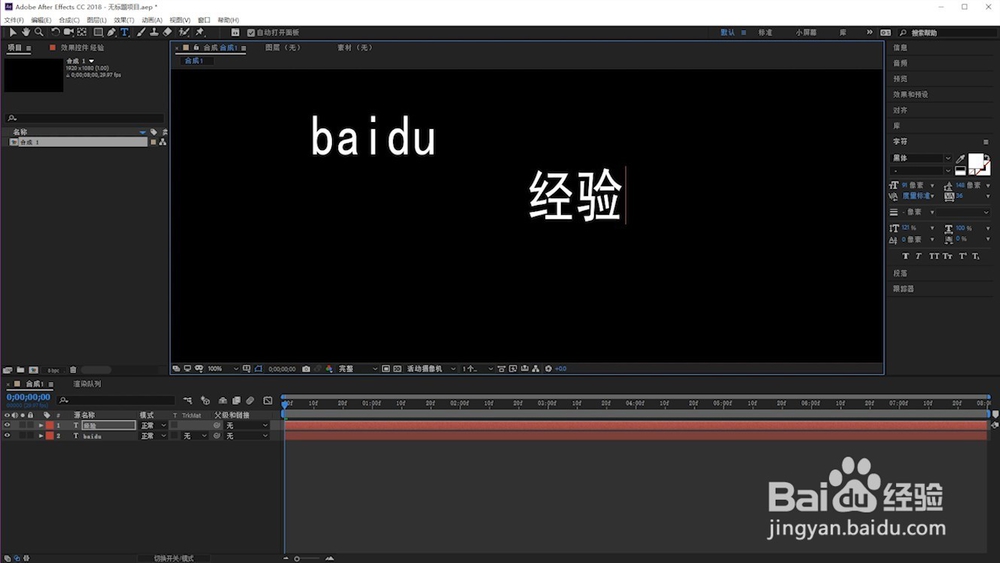
Task: Select the Hand tool
Action: click(x=26, y=32)
